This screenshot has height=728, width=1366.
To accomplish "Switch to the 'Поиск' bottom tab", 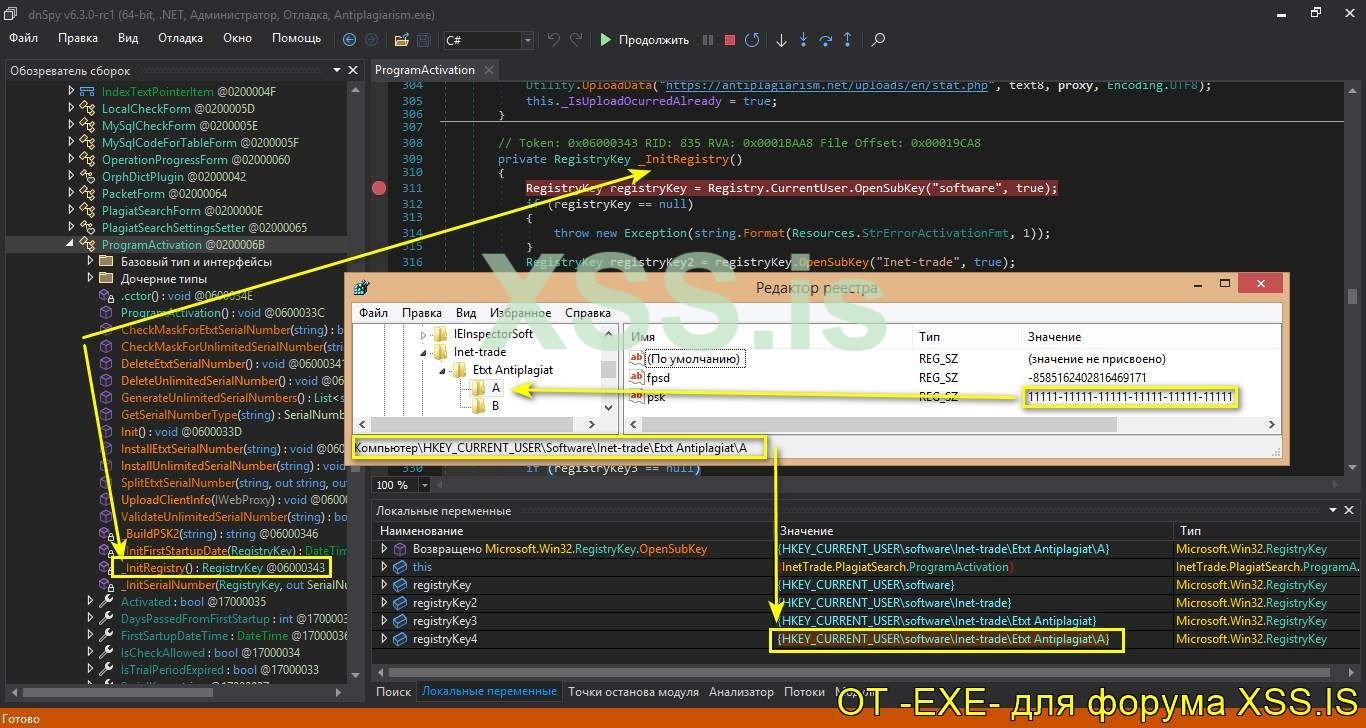I will [393, 691].
